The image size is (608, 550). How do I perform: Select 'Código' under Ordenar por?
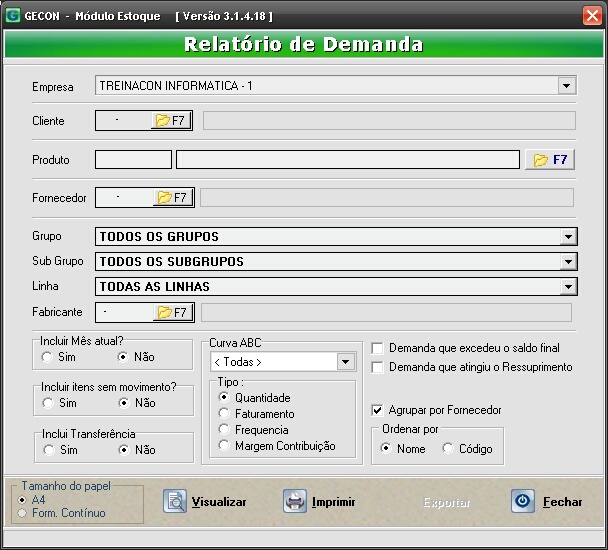point(448,449)
